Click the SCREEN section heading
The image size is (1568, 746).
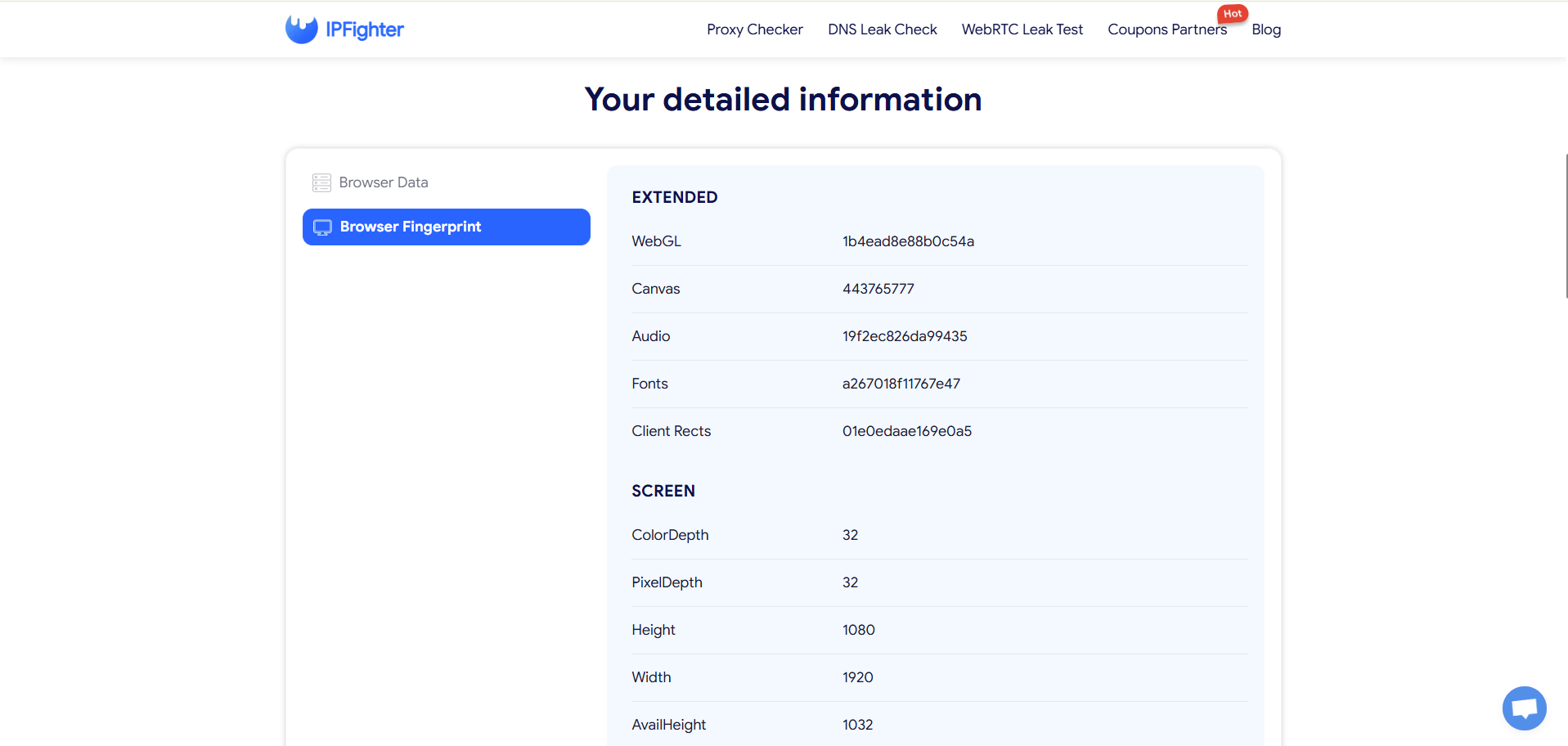click(x=663, y=491)
